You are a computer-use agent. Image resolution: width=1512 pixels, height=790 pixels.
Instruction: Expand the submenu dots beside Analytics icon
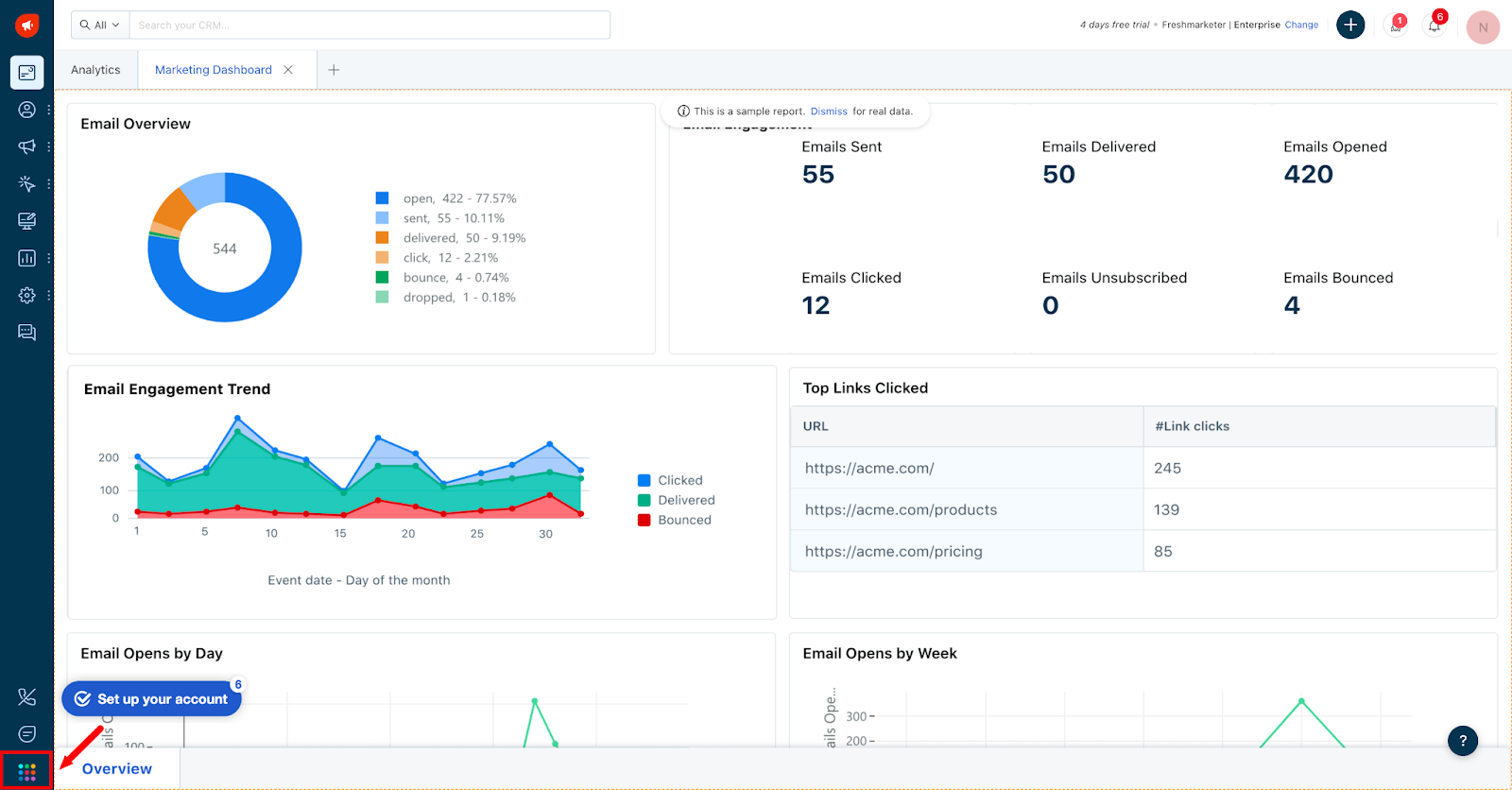click(x=49, y=258)
